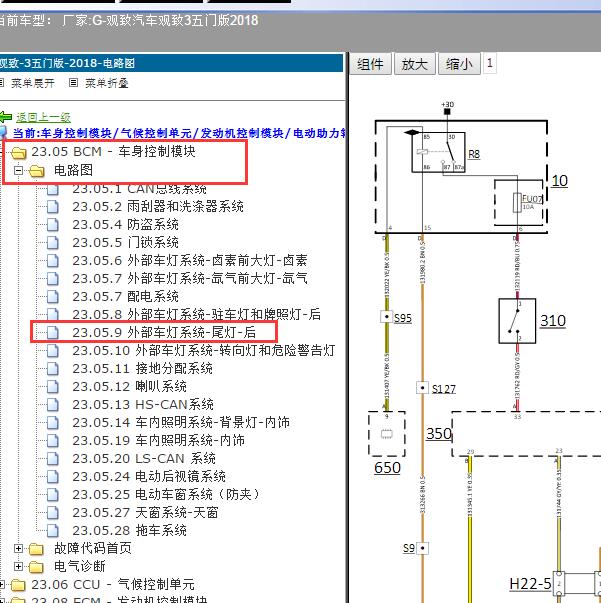Viewport: 601px width, 603px height.
Task: Click the 故障代码首页 folder icon
Action: tap(37, 549)
